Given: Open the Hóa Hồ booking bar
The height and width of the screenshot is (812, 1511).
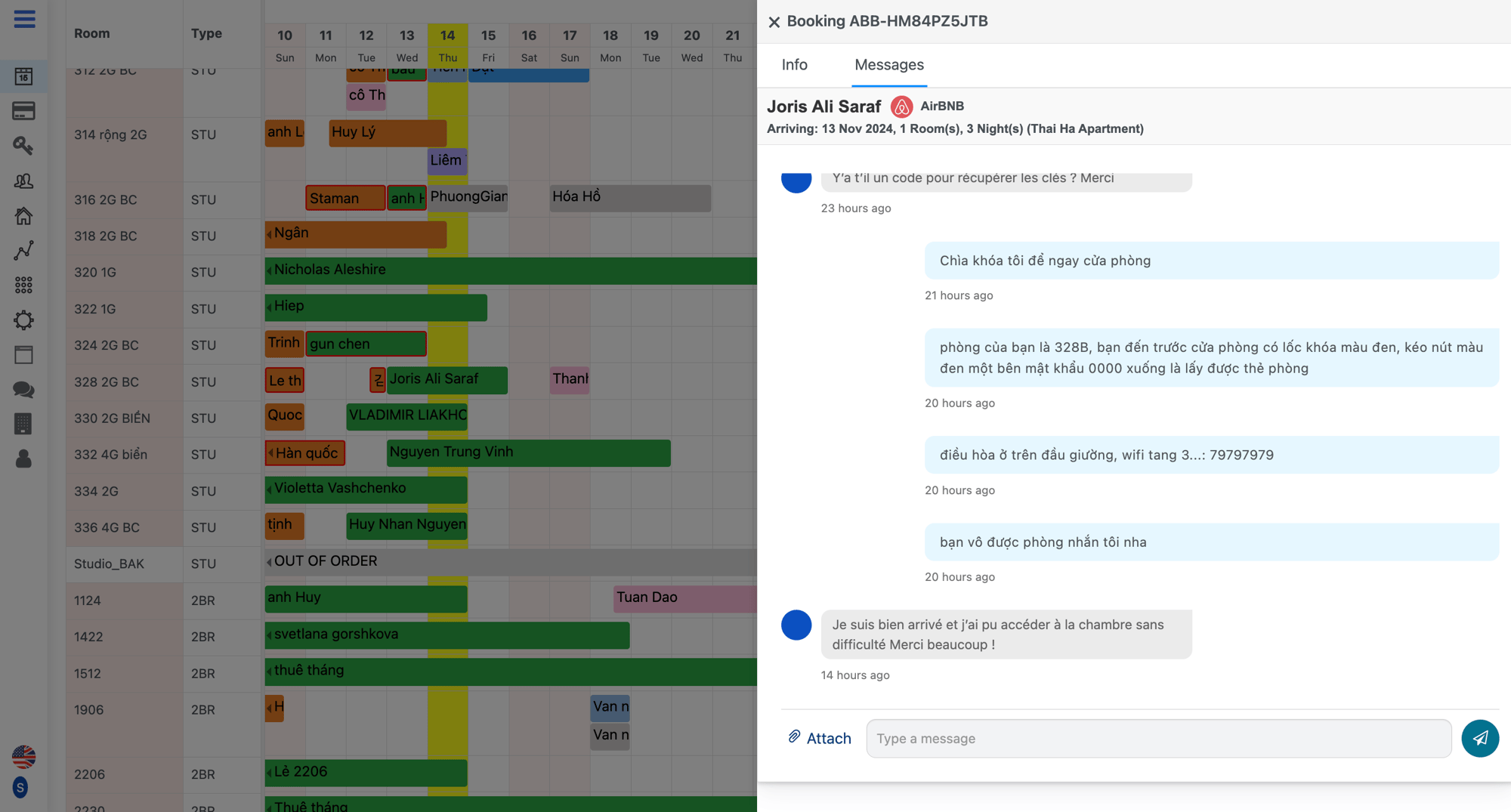Looking at the screenshot, I should click(x=630, y=198).
